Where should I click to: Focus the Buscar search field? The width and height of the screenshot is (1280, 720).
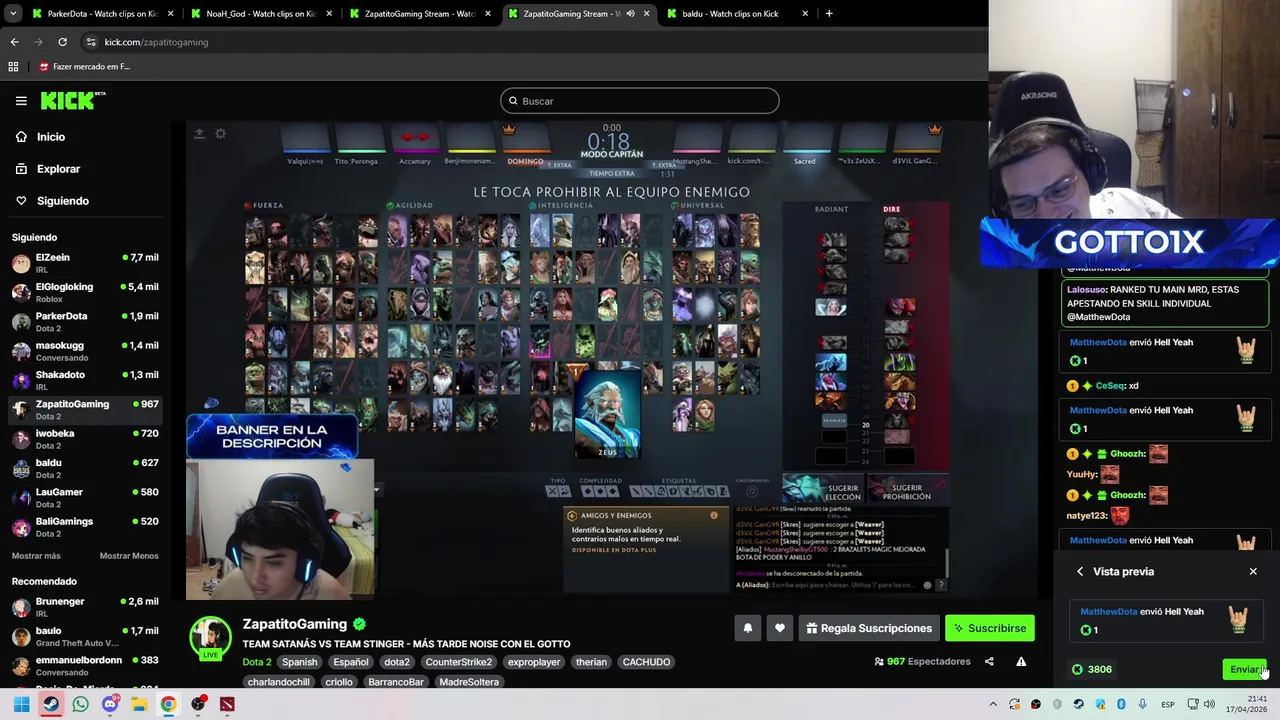point(639,101)
